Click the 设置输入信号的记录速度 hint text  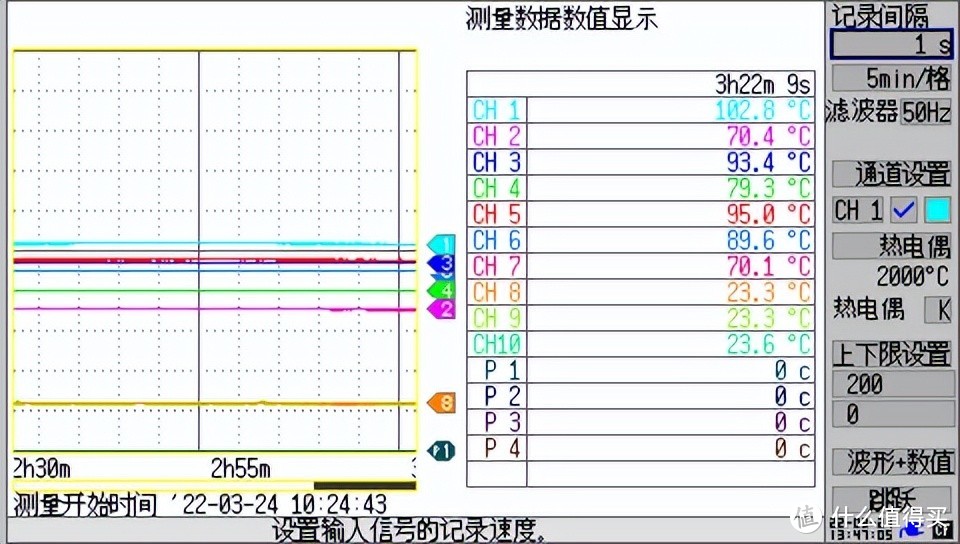click(x=409, y=530)
